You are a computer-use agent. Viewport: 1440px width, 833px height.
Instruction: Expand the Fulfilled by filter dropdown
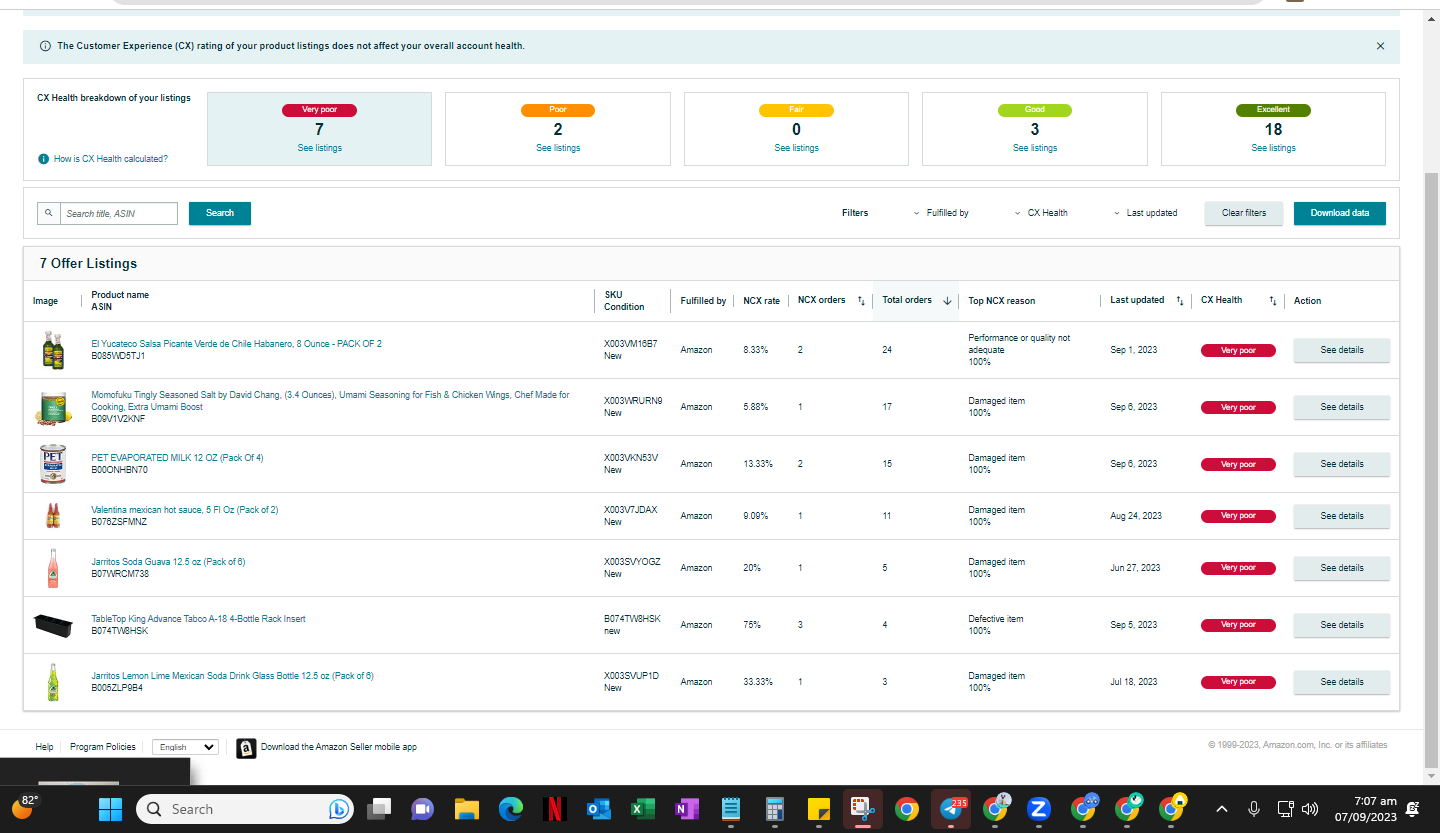pyautogui.click(x=941, y=213)
